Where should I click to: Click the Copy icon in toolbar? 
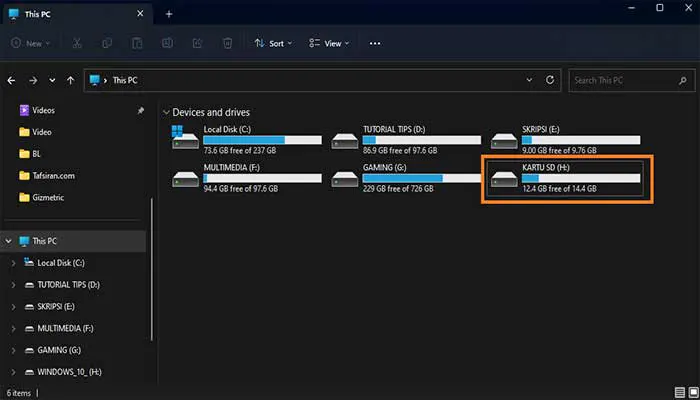[107, 43]
